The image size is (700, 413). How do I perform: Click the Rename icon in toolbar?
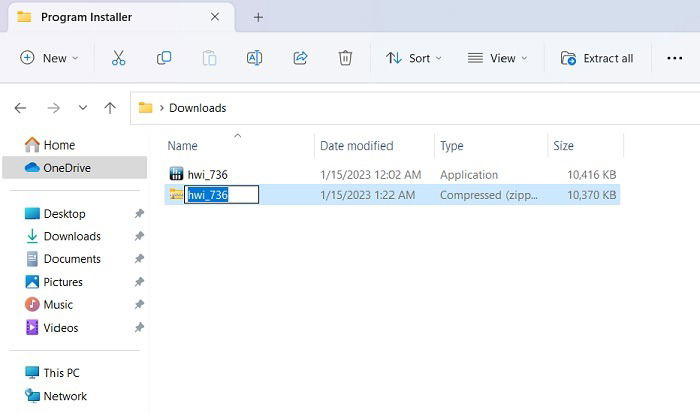254,58
